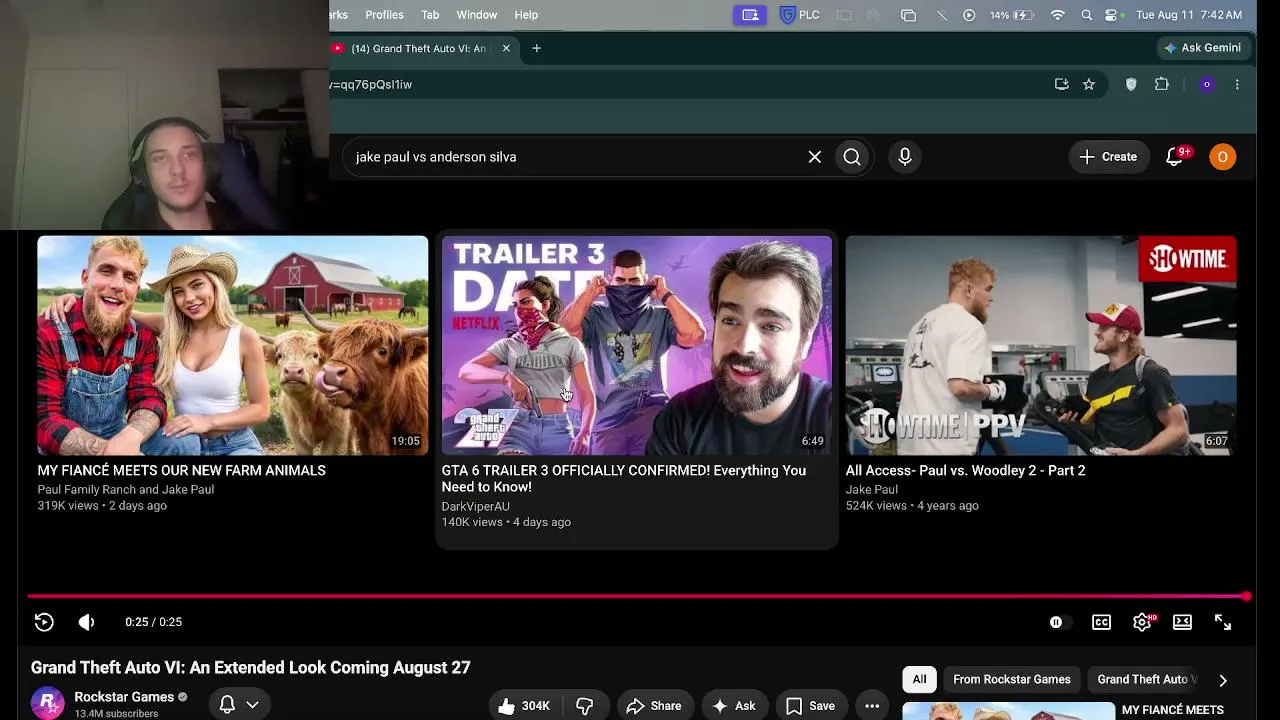Viewport: 1280px width, 720px height.
Task: Click the 304K like count
Action: 536,706
